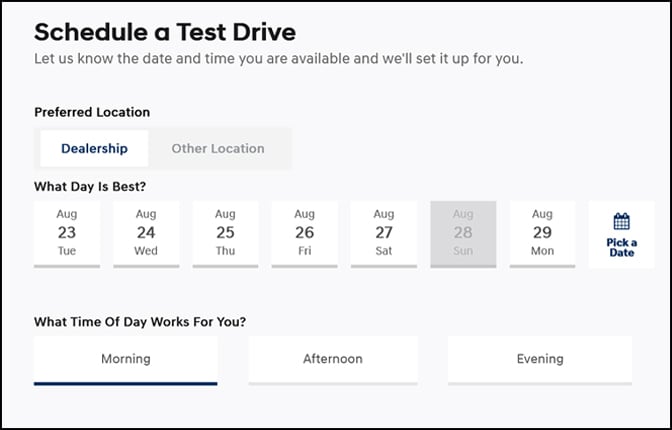This screenshot has height=430, width=672.
Task: Click the blue underline beneath Morning
Action: [125, 382]
